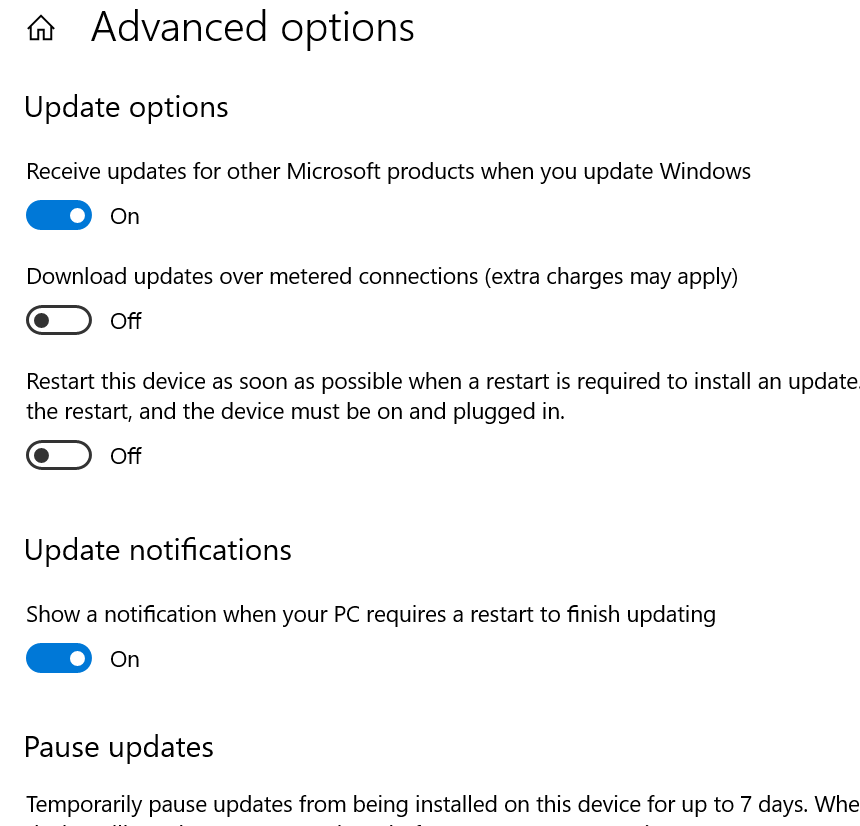The width and height of the screenshot is (860, 826).
Task: Enable downloading updates over metered connections
Action: [59, 320]
